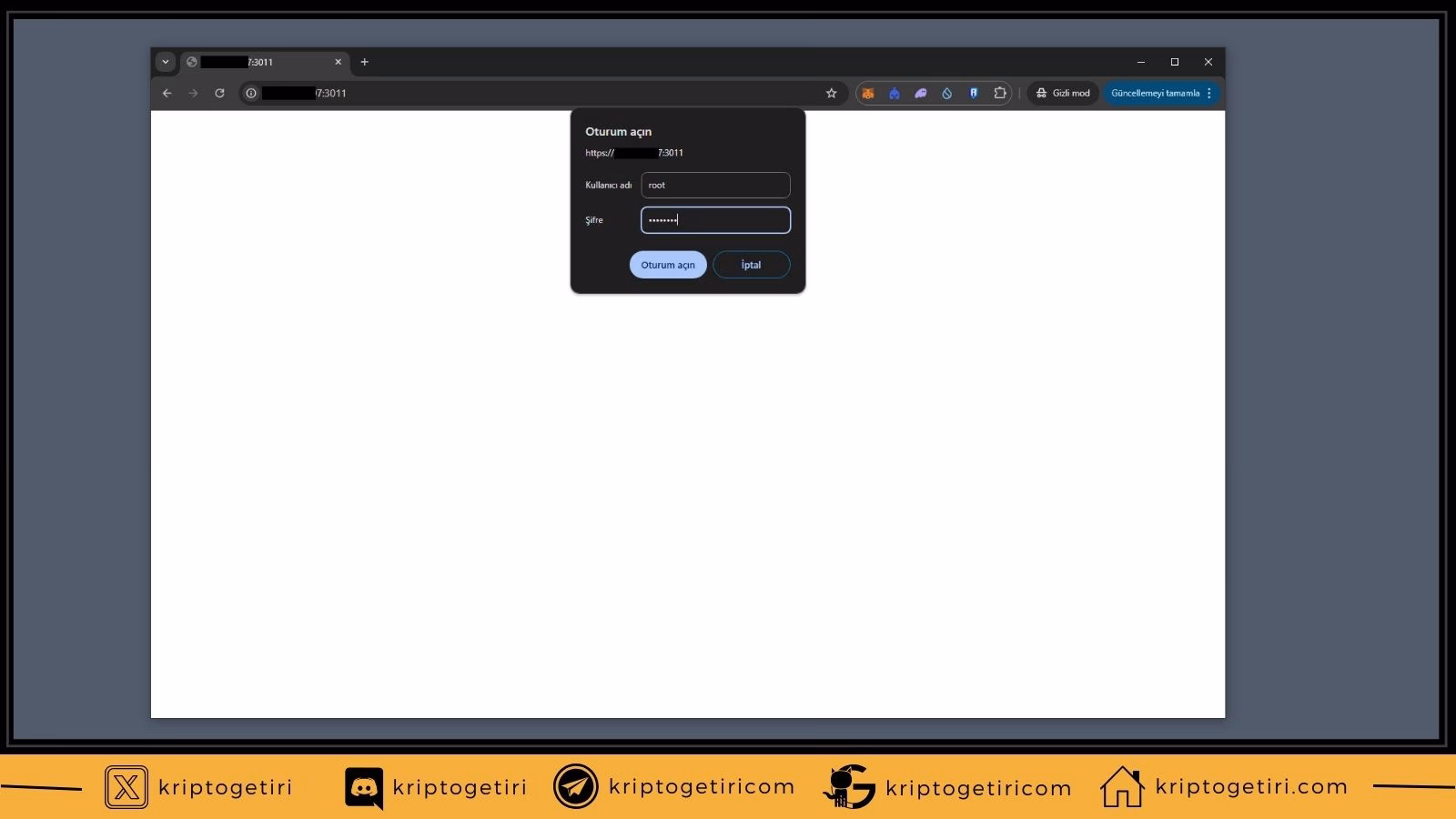Click the kriptogetiri Discord icon
This screenshot has height=819, width=1456.
pos(362,787)
